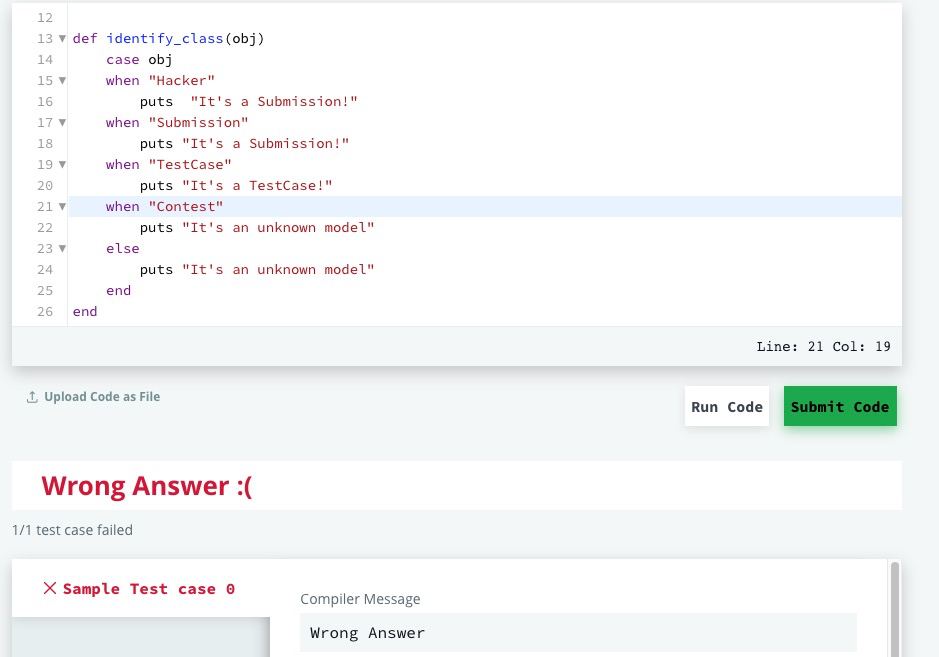Click the puts "It's a TestCase!" line
The image size is (939, 657).
pos(236,186)
